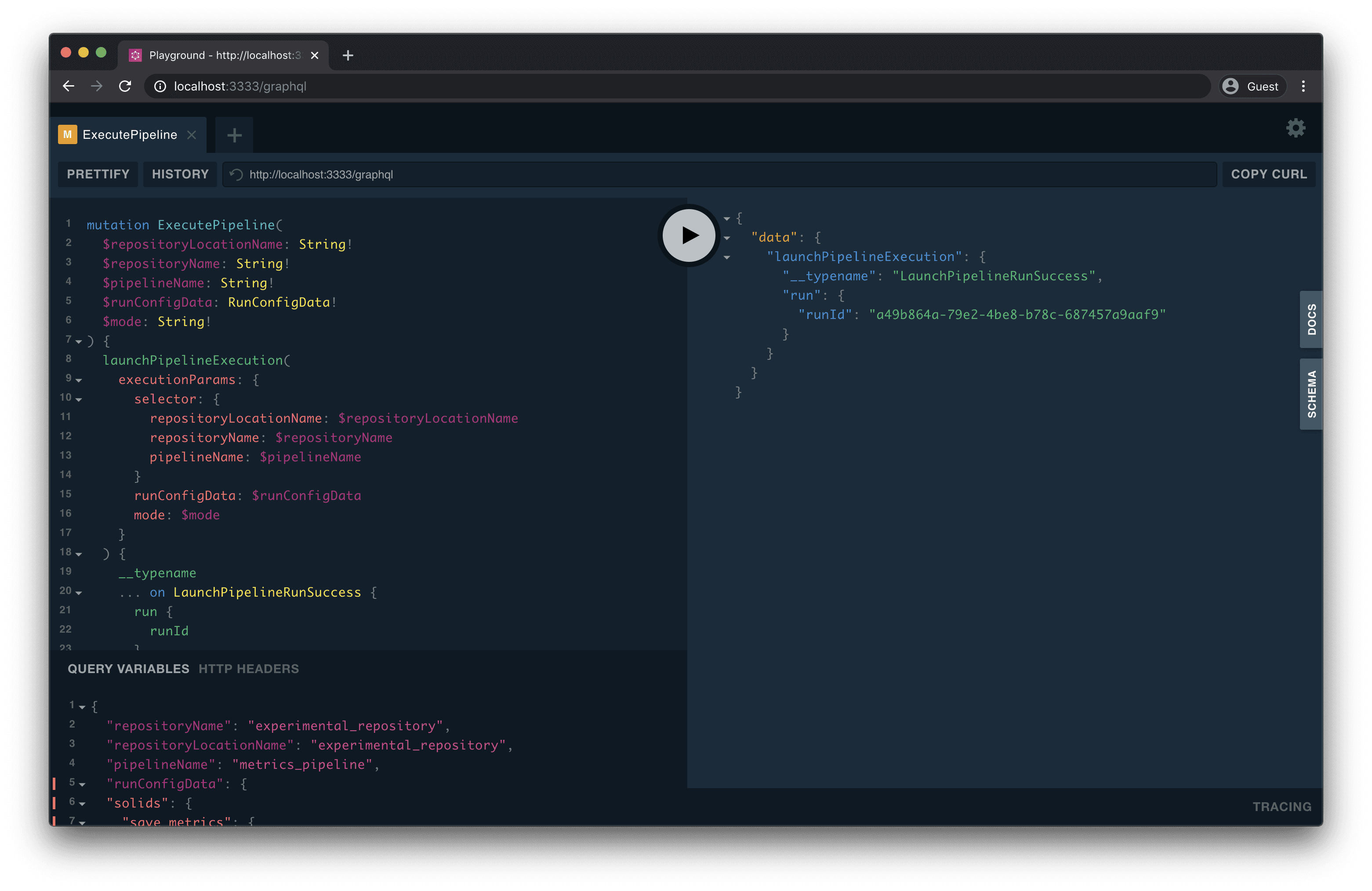
Task: Switch to the HTTP HEADERS tab
Action: click(x=248, y=669)
